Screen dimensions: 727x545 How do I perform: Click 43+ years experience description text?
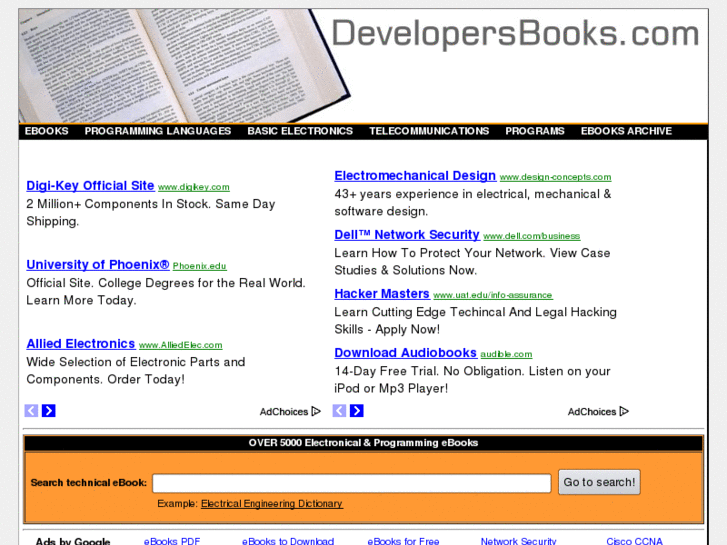(473, 203)
